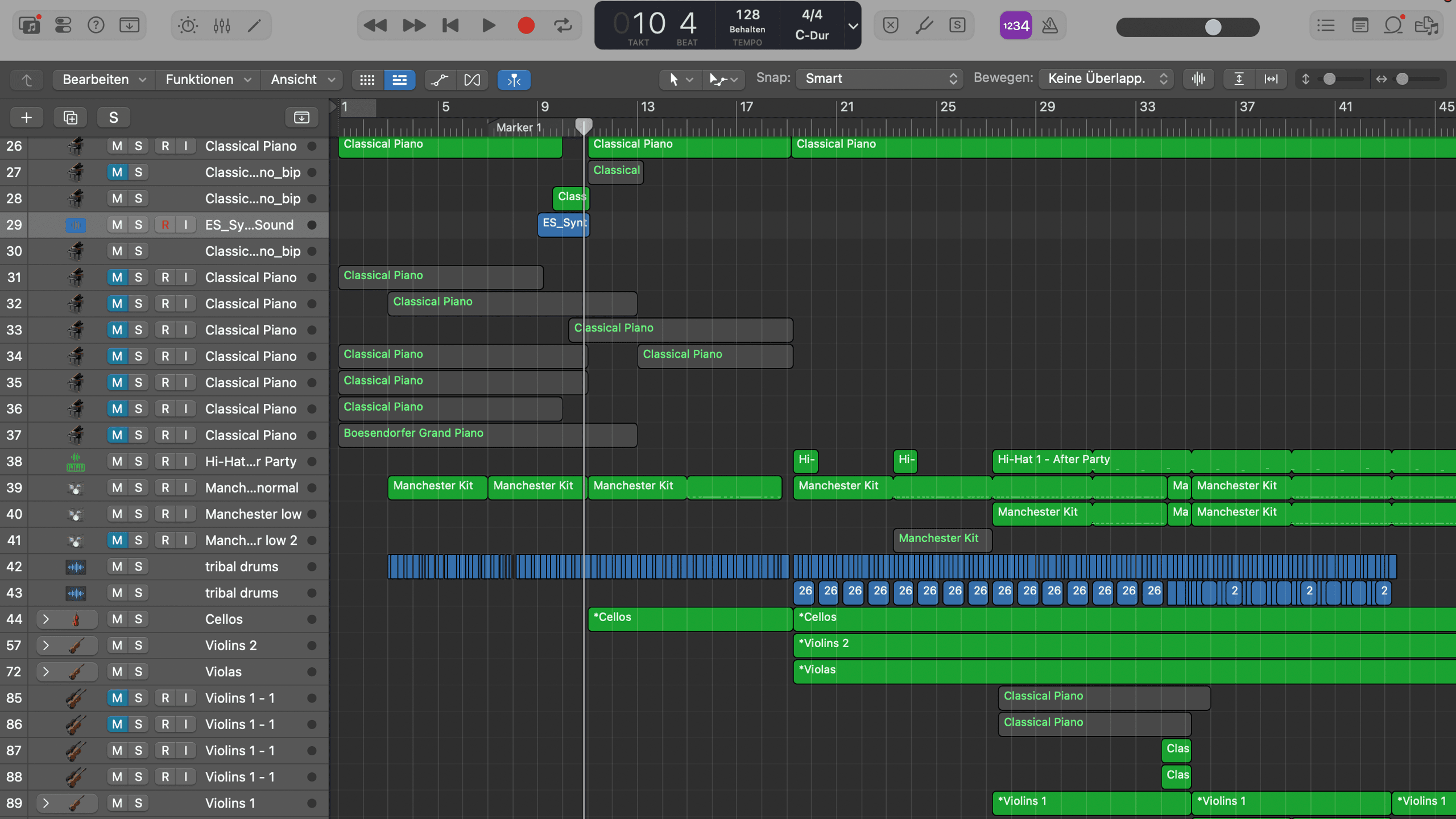Screen dimensions: 1456x819
Task: Toggle waveform zoom button
Action: [1198, 79]
